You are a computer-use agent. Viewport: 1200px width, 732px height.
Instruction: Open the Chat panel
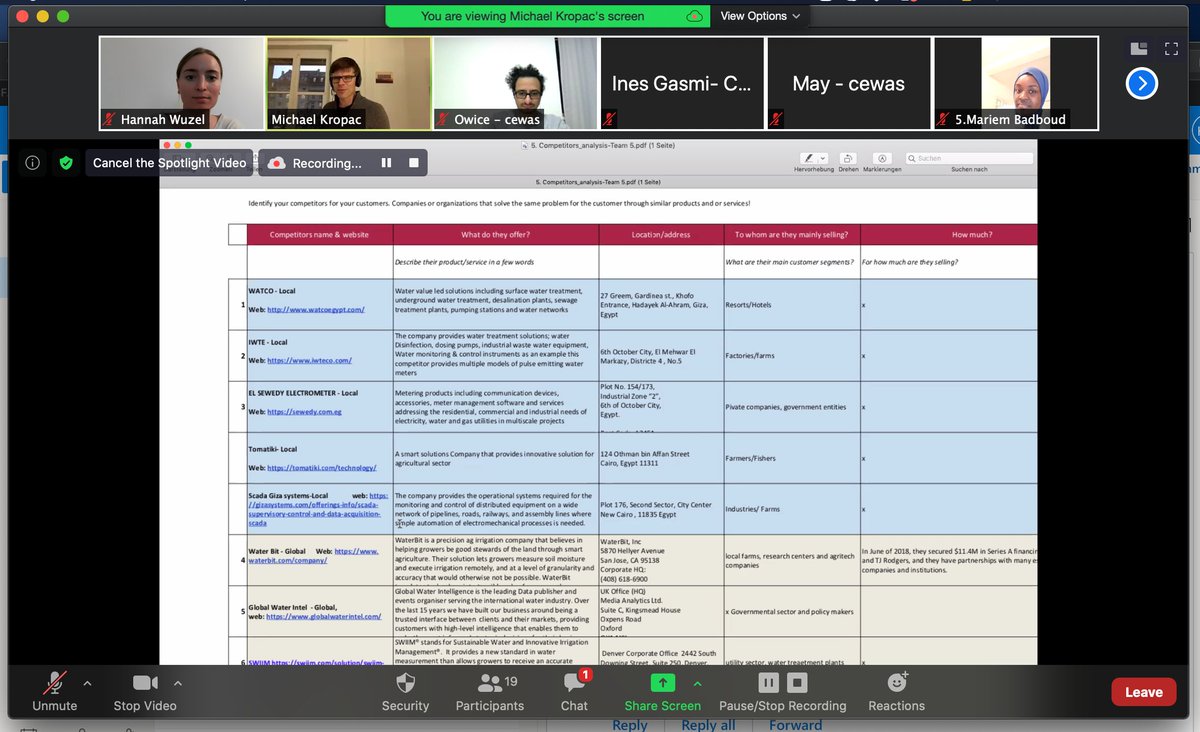[575, 692]
